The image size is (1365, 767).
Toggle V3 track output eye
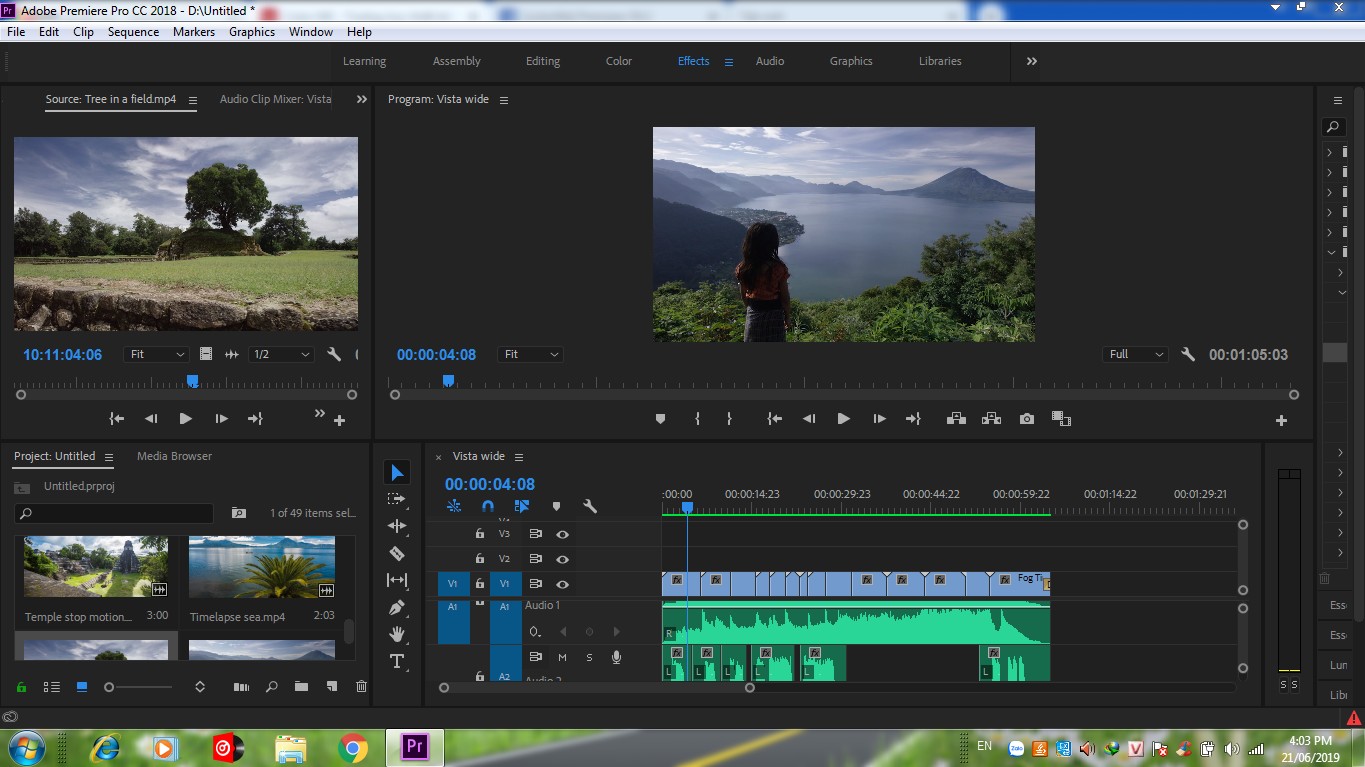pyautogui.click(x=563, y=534)
